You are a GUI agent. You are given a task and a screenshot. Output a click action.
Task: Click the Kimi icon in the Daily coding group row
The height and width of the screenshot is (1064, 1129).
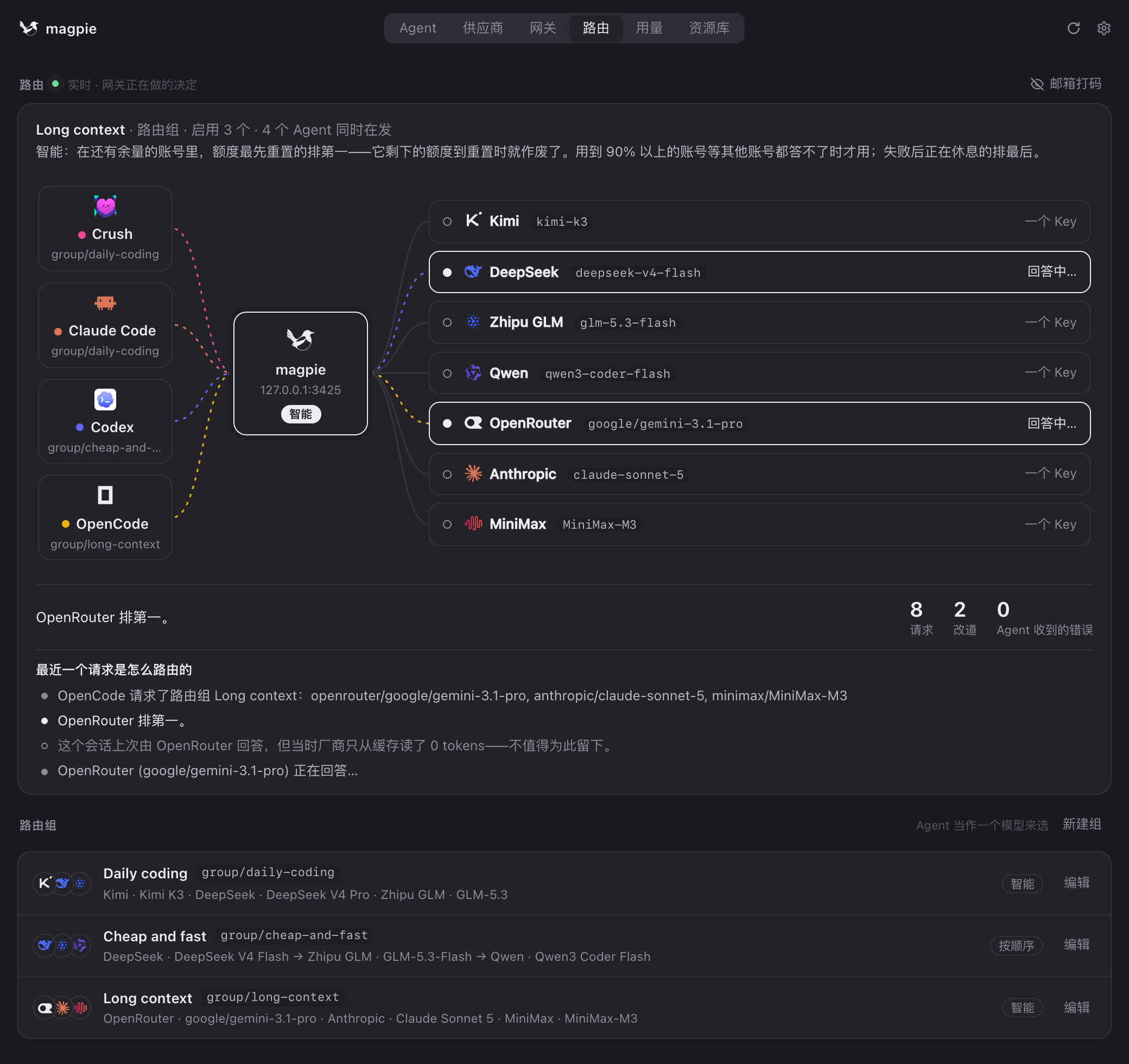45,883
